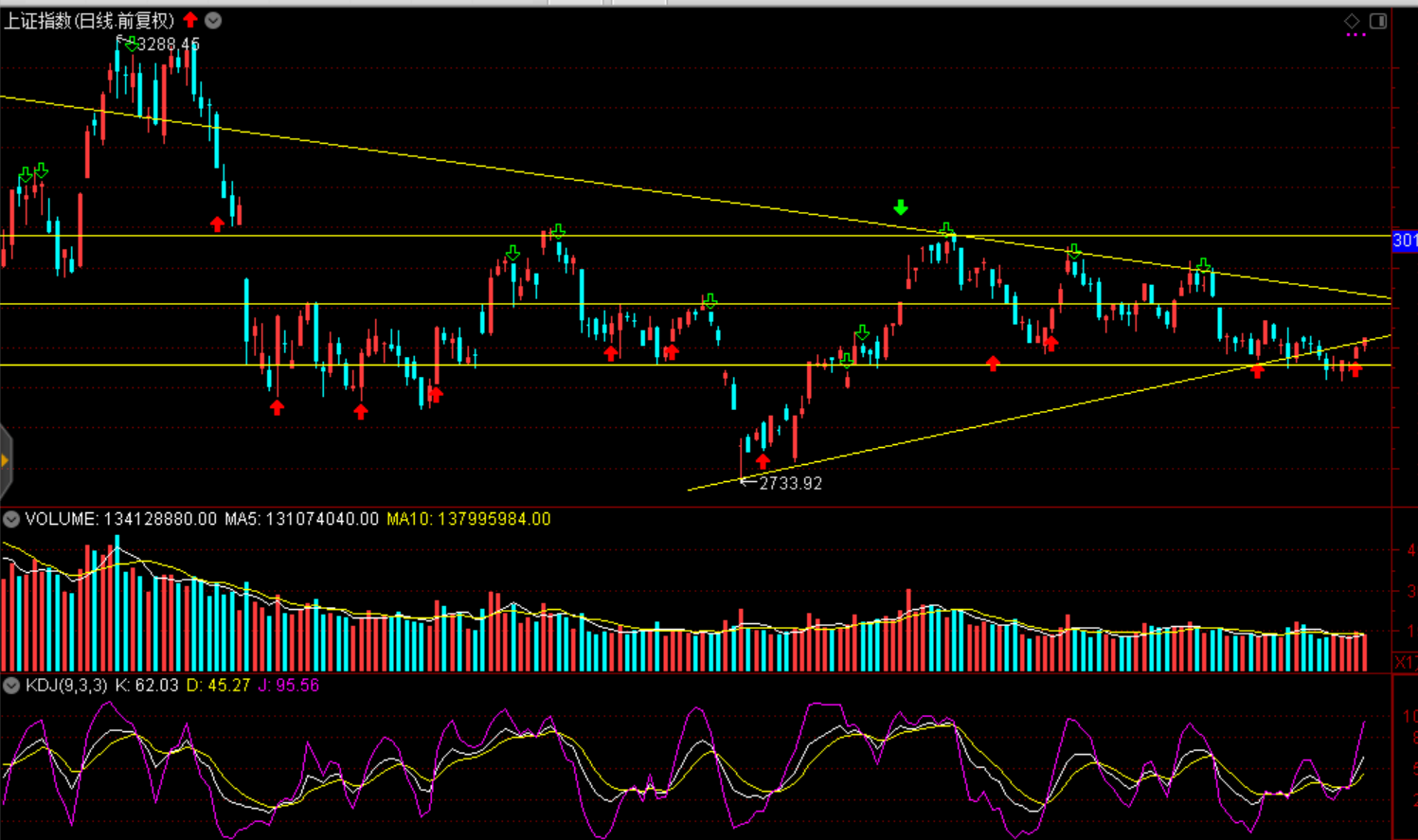Screen dimensions: 1418x840
Task: Click the 3288.46 high price marker
Action: coord(169,45)
